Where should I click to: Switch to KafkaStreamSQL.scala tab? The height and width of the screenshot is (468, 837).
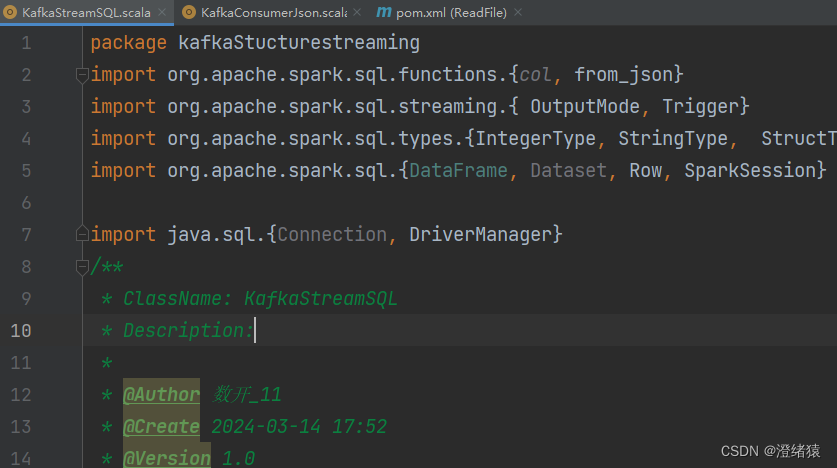(86, 12)
